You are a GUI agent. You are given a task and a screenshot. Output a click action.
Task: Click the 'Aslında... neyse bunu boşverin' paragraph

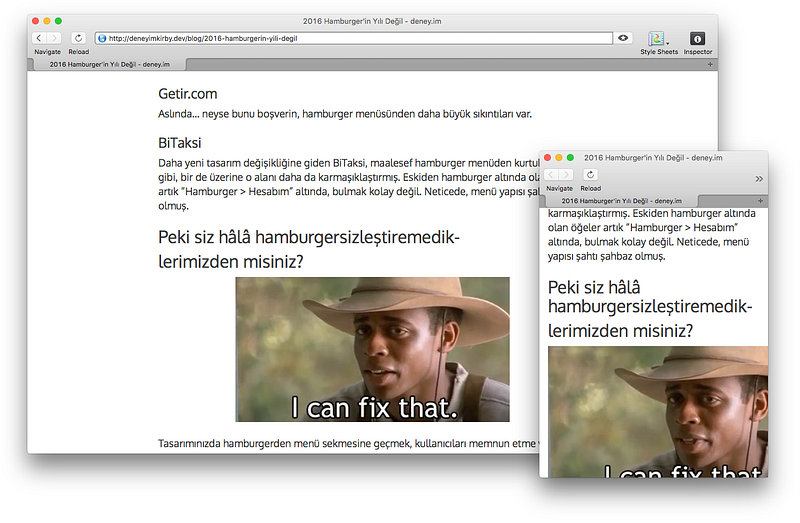[345, 114]
